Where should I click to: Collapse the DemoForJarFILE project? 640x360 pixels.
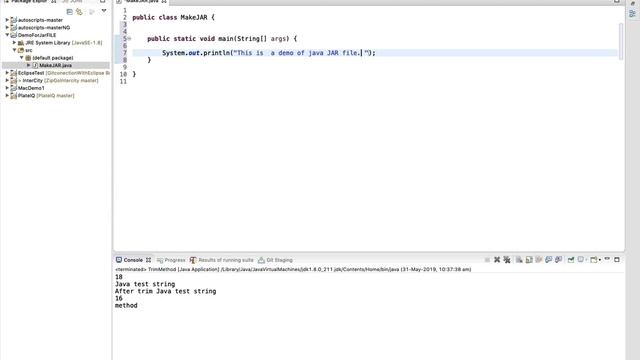(x=7, y=35)
